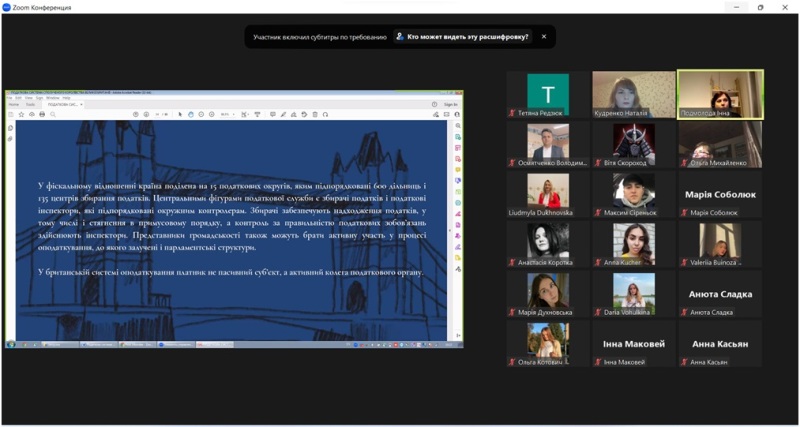Image resolution: width=800 pixels, height=427 pixels.
Task: Open 'Кто может видеть эту расшифровку?' info
Action: point(462,37)
